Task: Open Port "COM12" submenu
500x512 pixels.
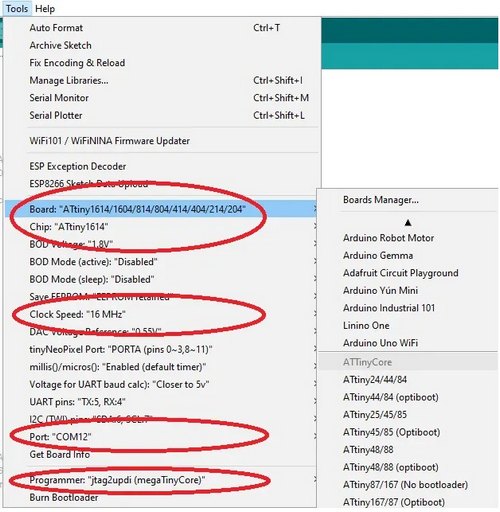Action: tap(162, 437)
